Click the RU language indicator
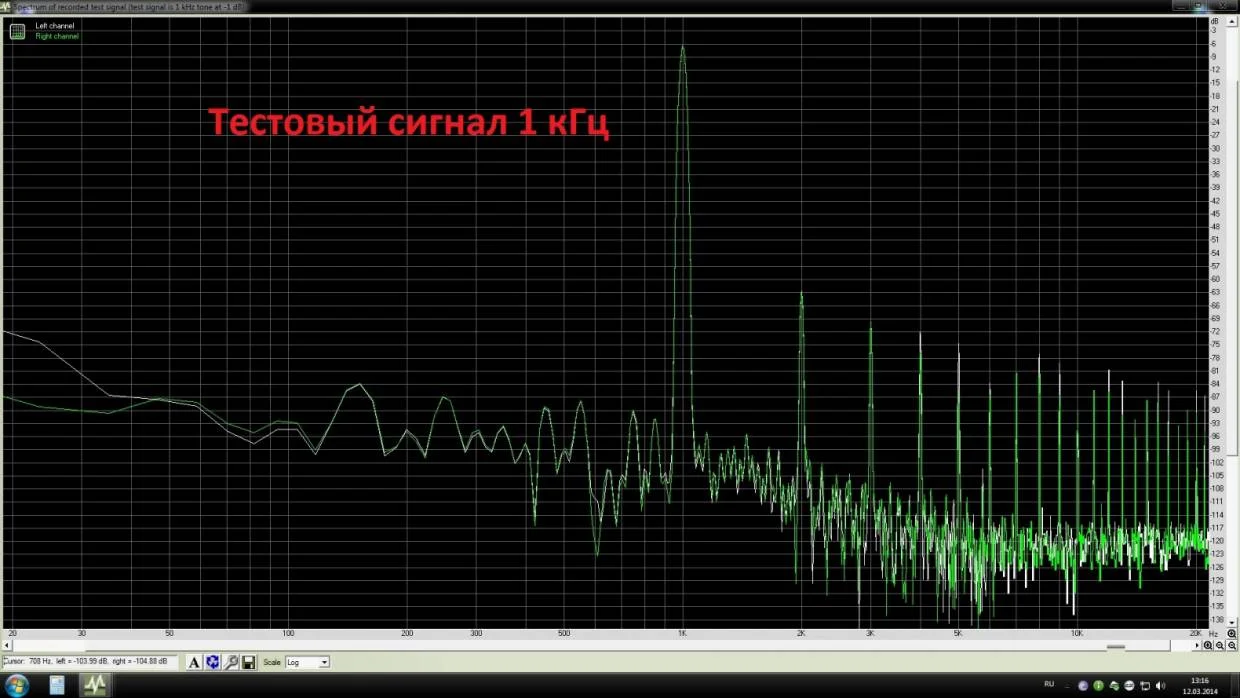Viewport: 1240px width, 698px height. [1049, 684]
